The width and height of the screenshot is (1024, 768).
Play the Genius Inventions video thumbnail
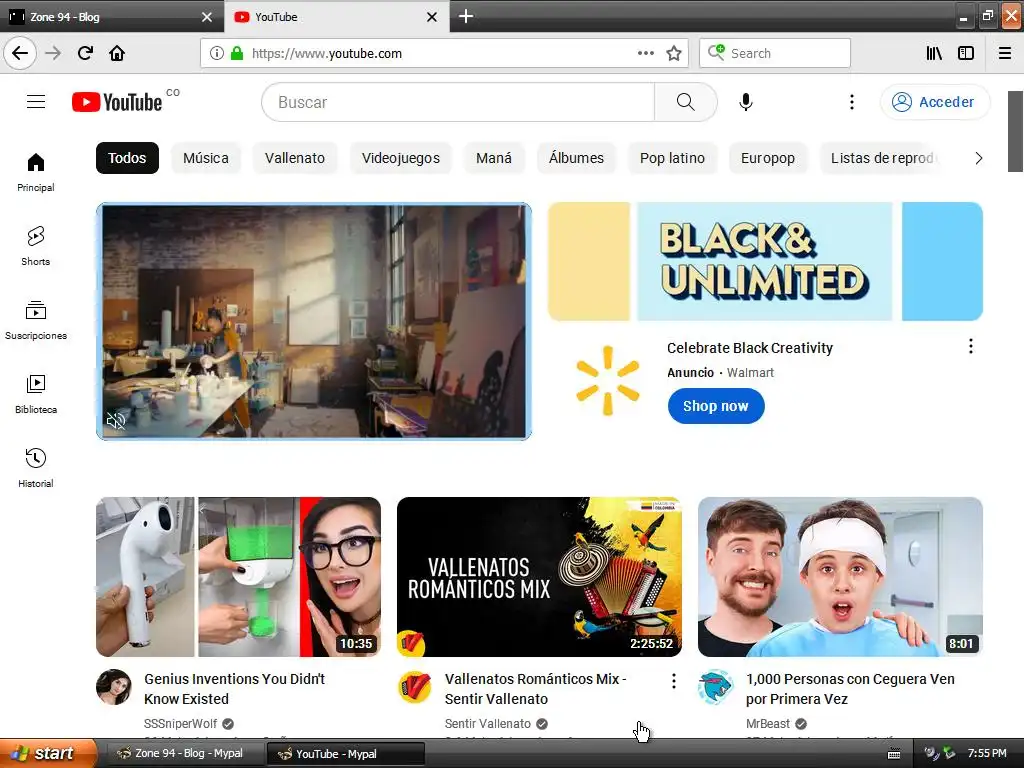point(238,577)
